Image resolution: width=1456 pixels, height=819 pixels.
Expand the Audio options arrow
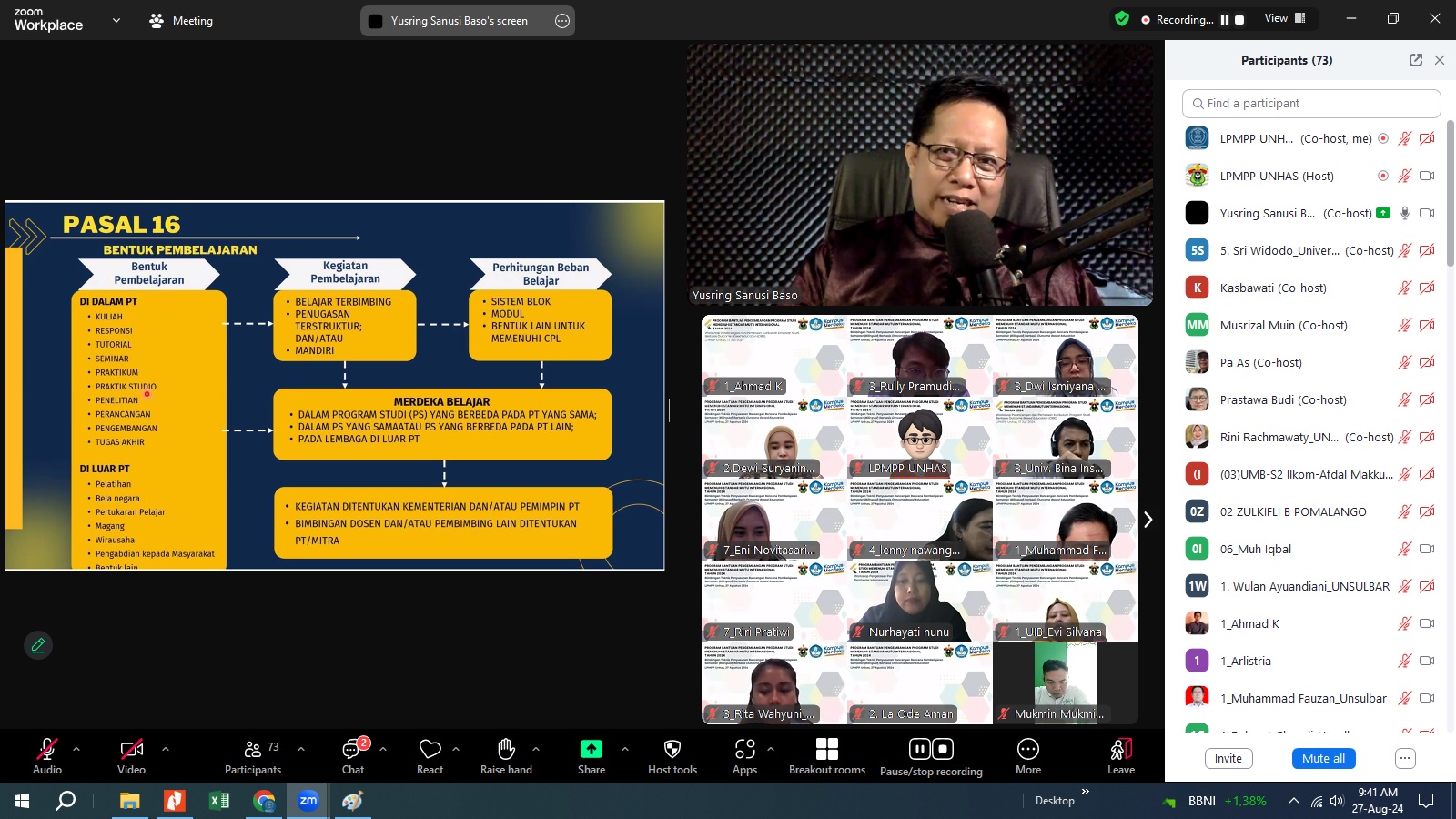pyautogui.click(x=76, y=749)
